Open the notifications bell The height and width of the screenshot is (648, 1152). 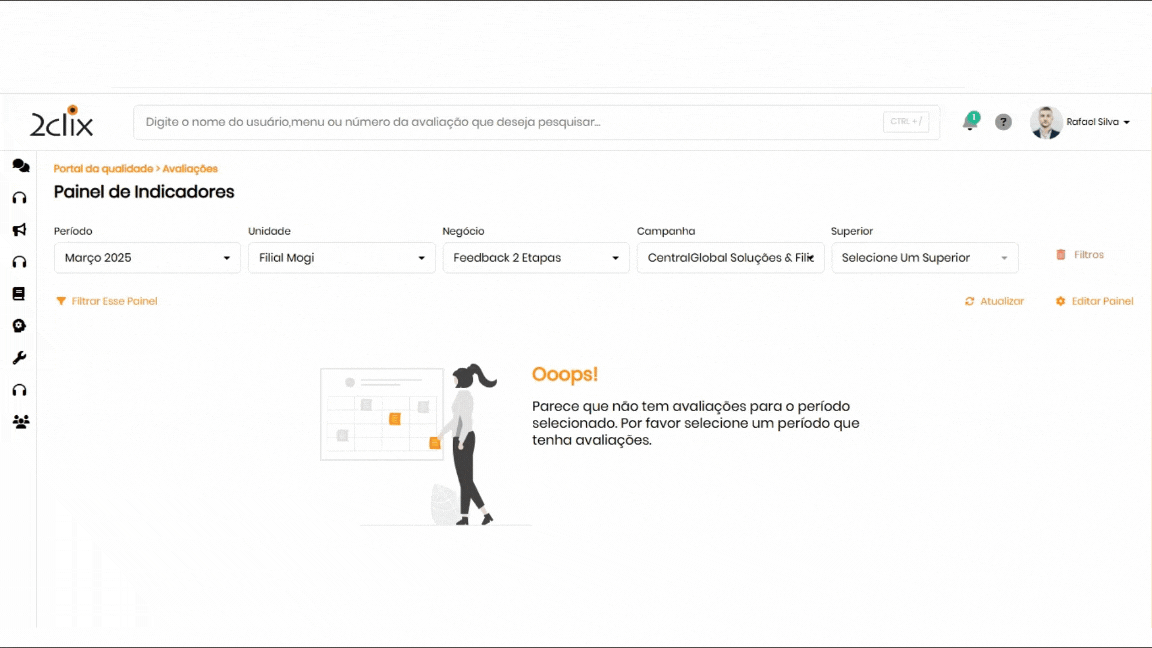point(969,122)
